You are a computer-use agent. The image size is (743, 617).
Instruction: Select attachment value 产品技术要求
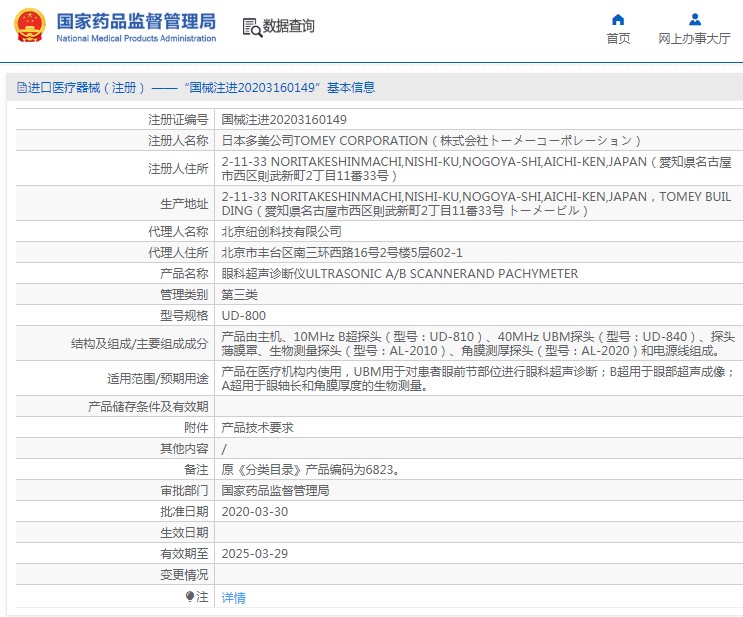257,428
